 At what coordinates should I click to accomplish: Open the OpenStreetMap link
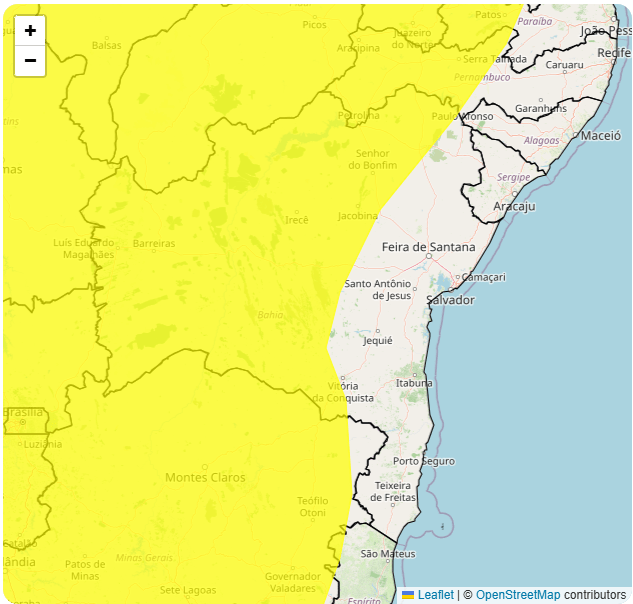tap(518, 595)
